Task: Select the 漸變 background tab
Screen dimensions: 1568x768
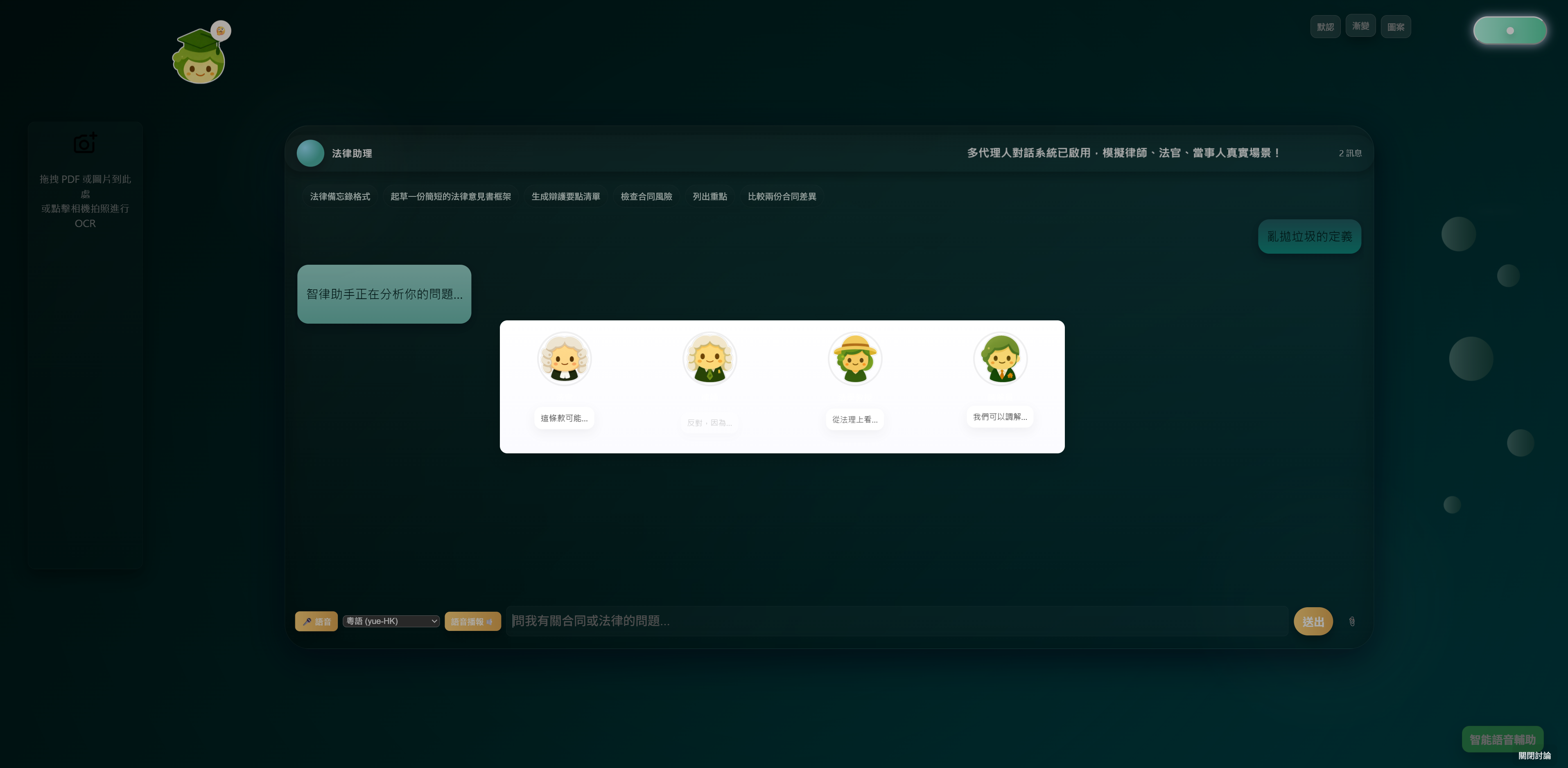Action: 1360,25
